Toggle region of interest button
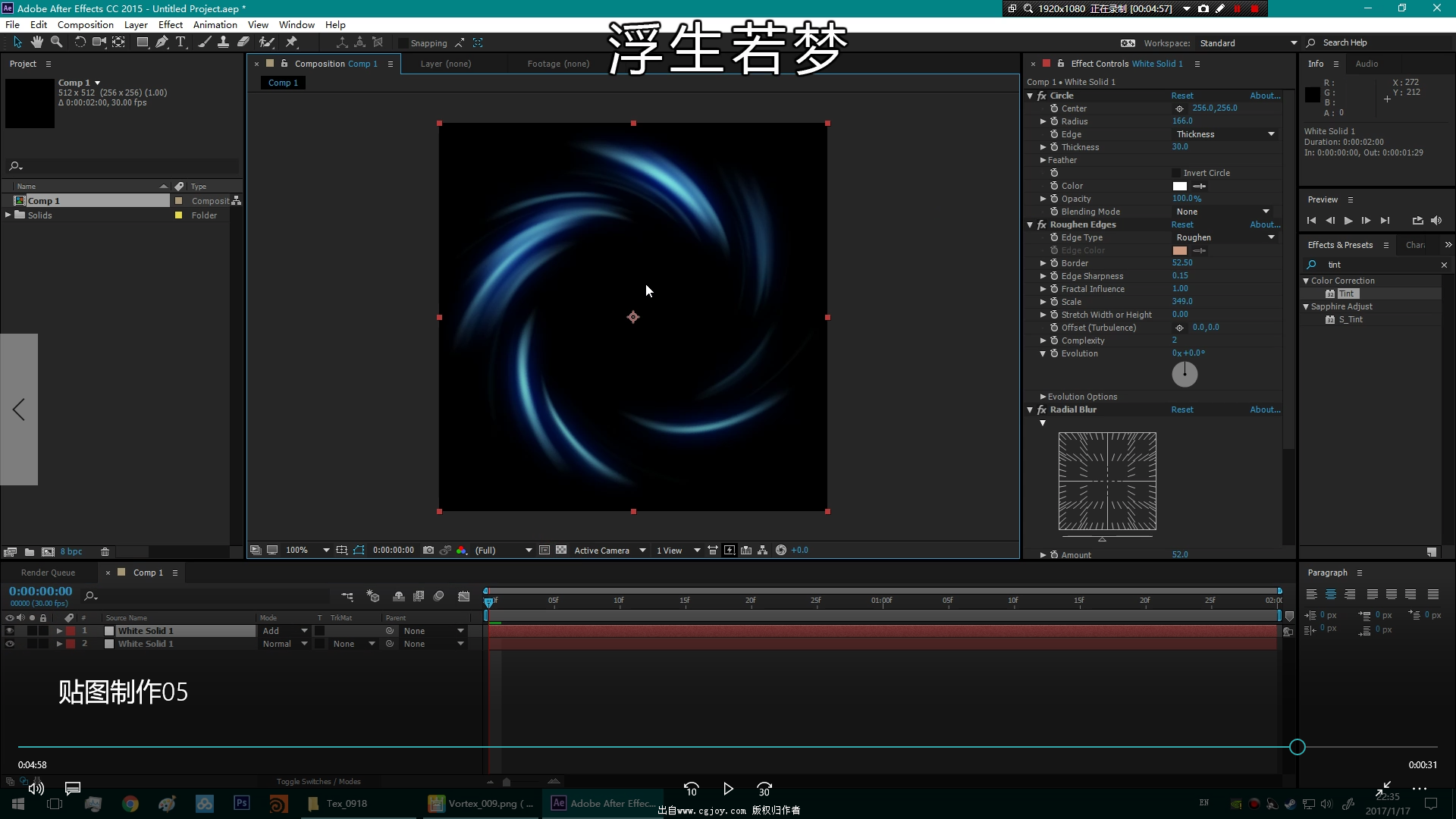1456x819 pixels. [x=544, y=551]
